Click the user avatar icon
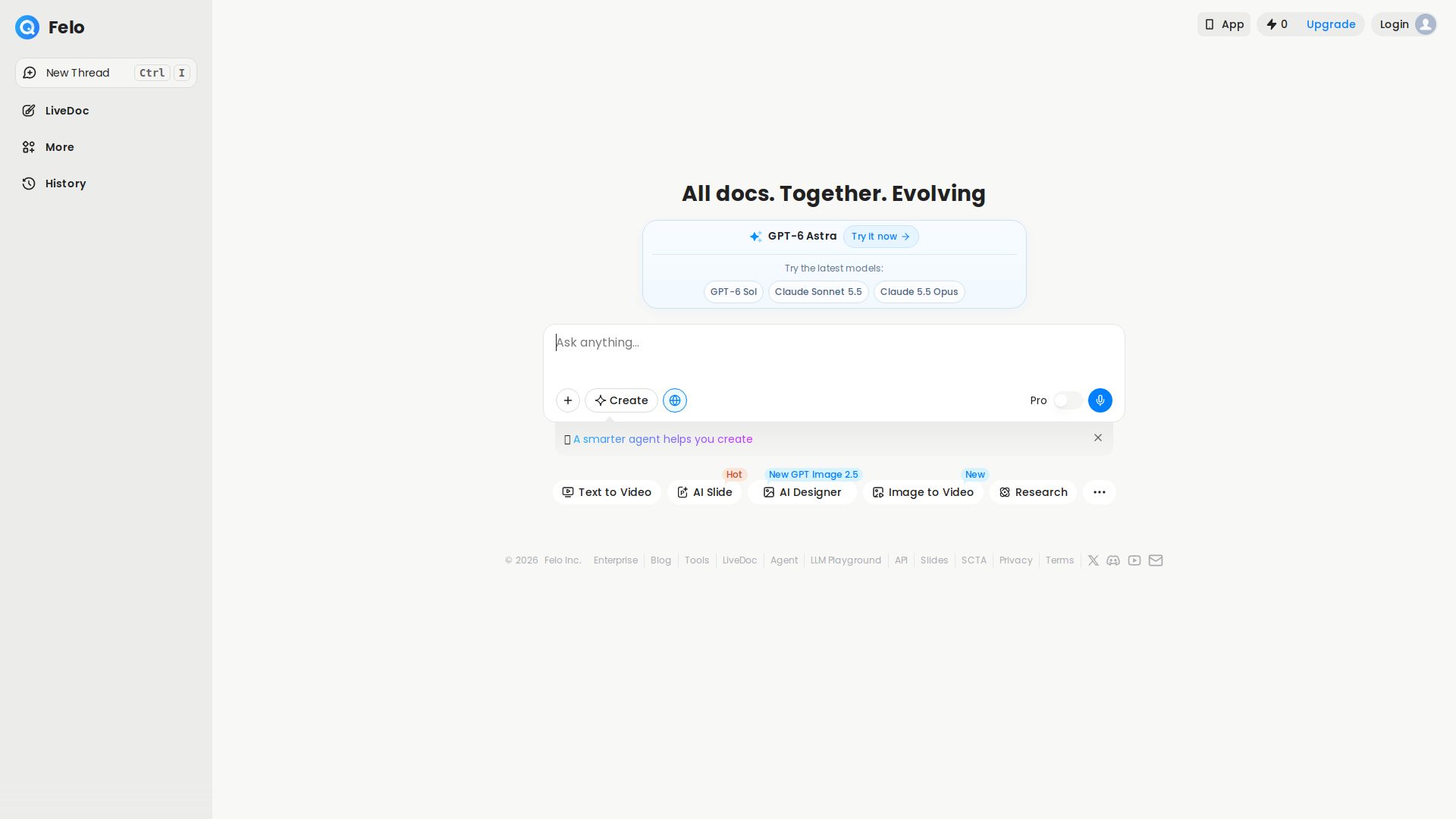 click(x=1426, y=24)
